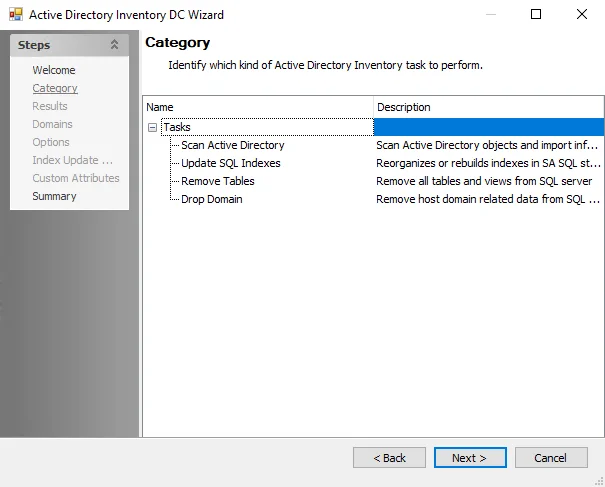
Task: Go to the Welcome step
Action: tap(54, 70)
